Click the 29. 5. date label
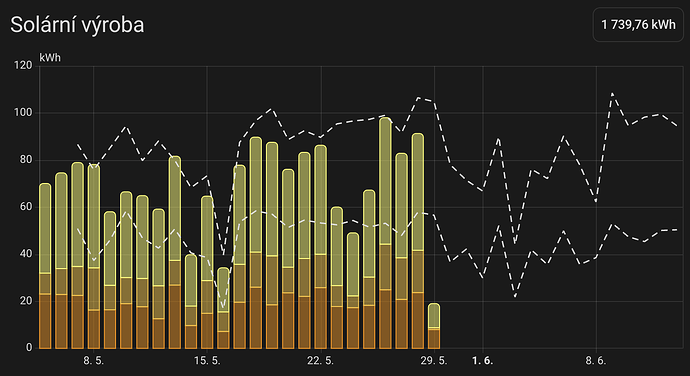Image resolution: width=690 pixels, height=376 pixels. [434, 361]
